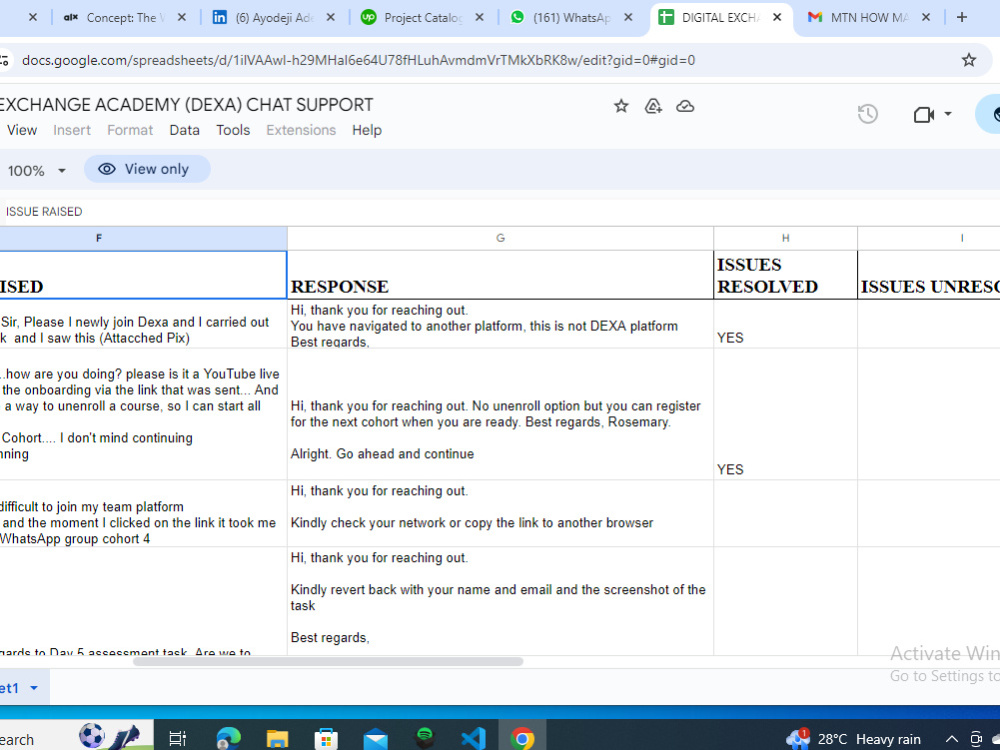The image size is (1000, 750).
Task: Open the 100% zoom dropdown
Action: click(x=37, y=170)
